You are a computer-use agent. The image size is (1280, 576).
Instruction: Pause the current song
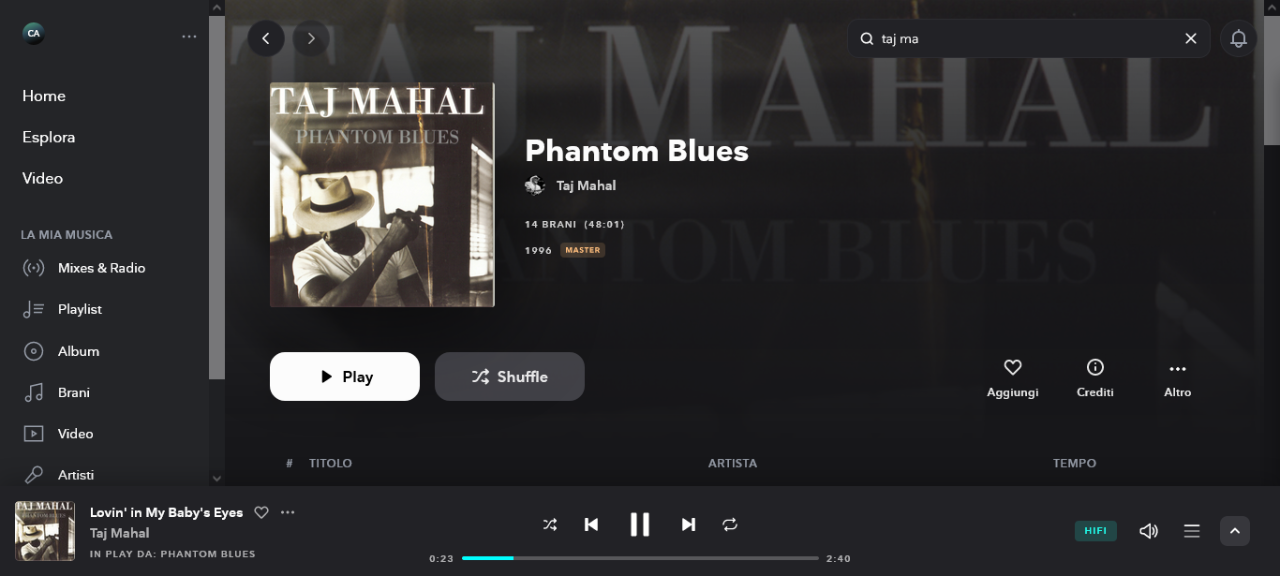640,524
